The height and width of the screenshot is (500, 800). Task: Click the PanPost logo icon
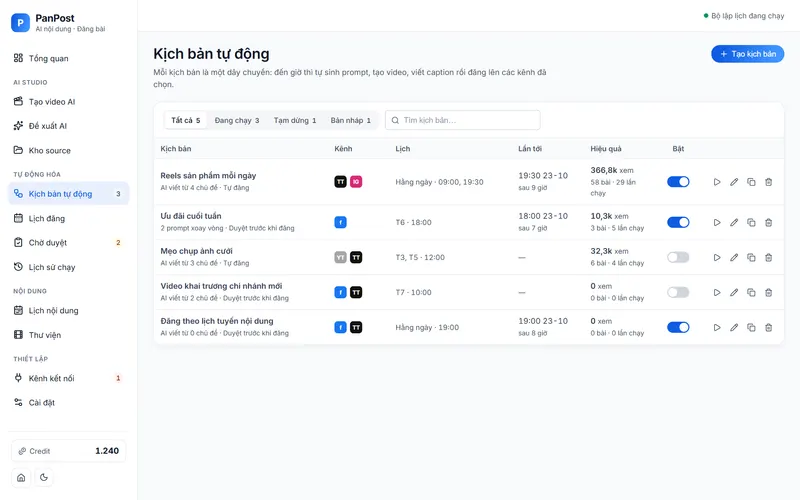[20, 22]
